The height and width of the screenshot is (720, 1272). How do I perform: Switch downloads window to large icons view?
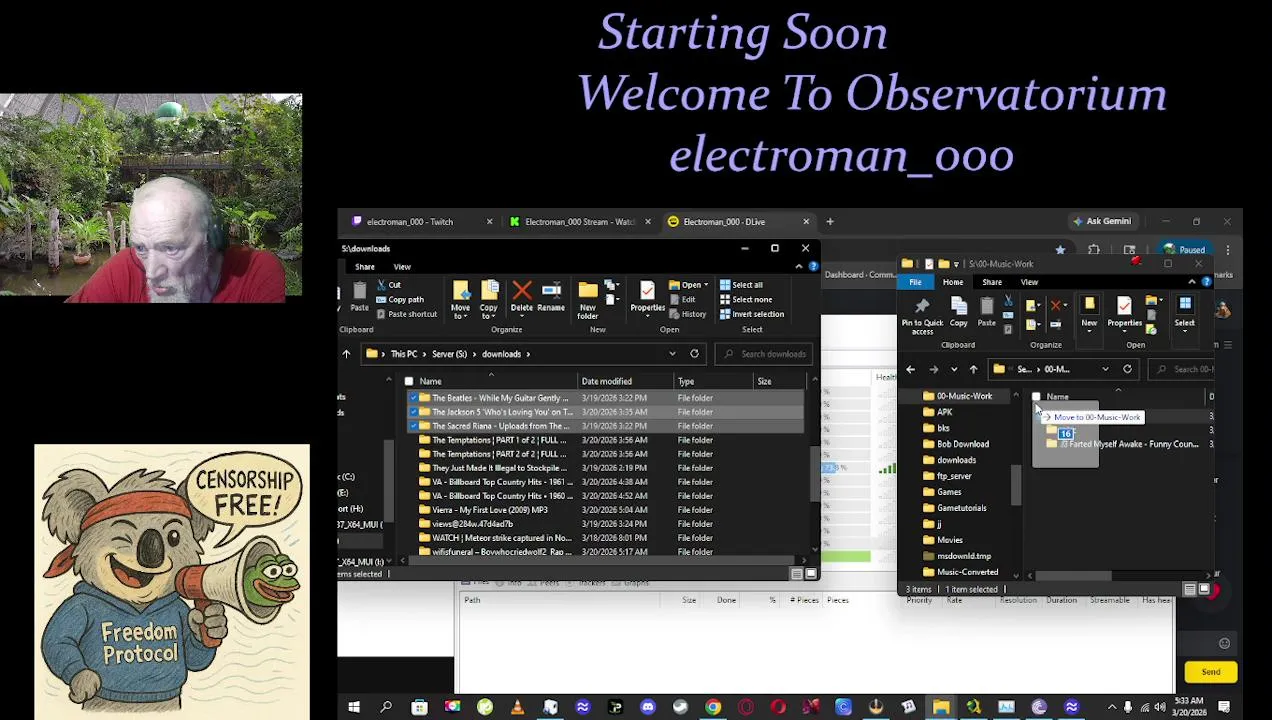point(811,574)
